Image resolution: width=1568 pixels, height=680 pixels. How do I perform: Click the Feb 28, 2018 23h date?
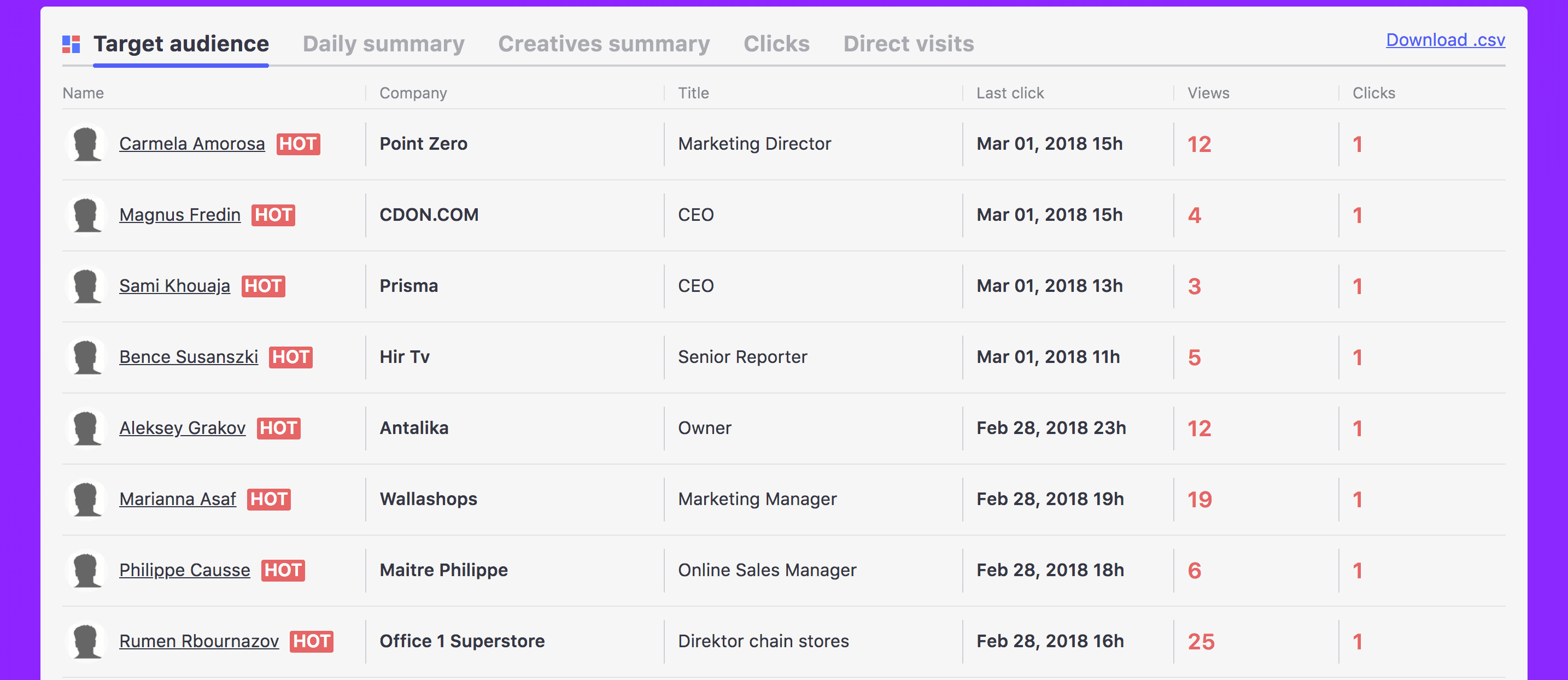(1051, 428)
